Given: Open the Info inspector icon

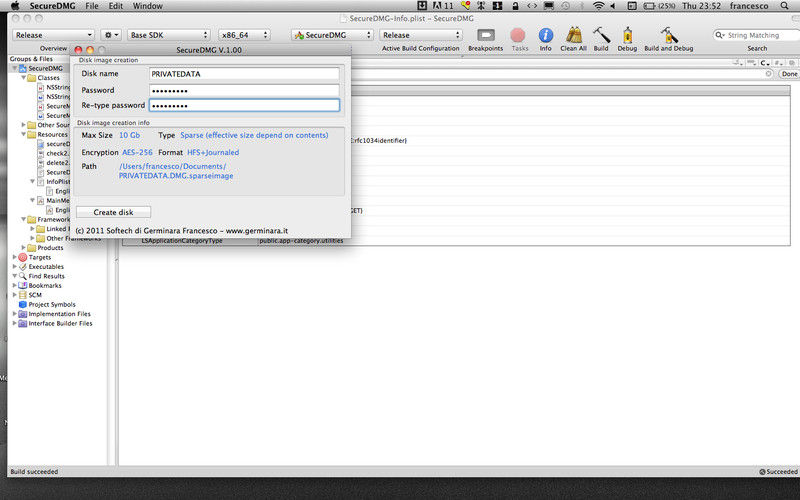Looking at the screenshot, I should coord(545,35).
